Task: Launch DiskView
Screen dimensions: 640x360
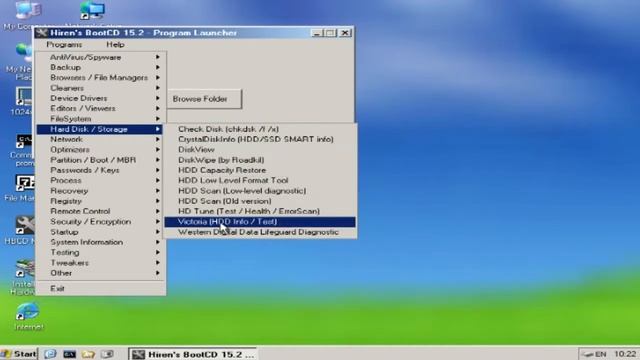Action: (x=260, y=150)
